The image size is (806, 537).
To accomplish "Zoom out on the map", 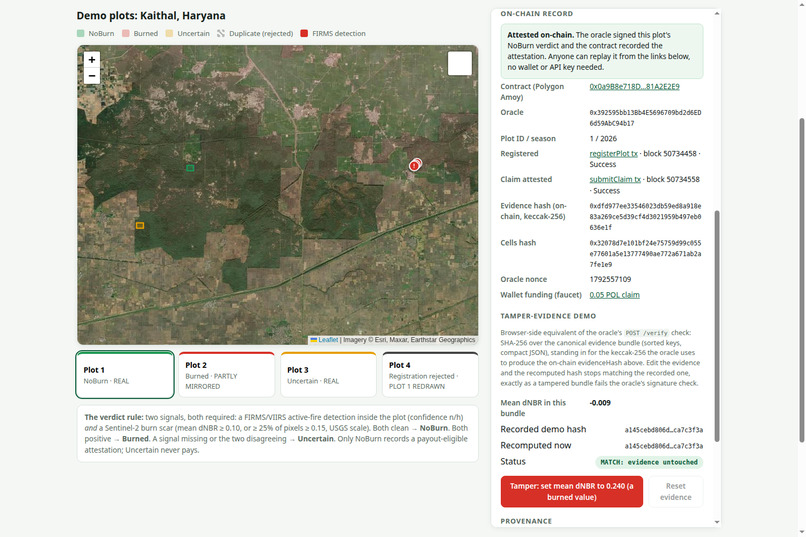I will (x=91, y=76).
